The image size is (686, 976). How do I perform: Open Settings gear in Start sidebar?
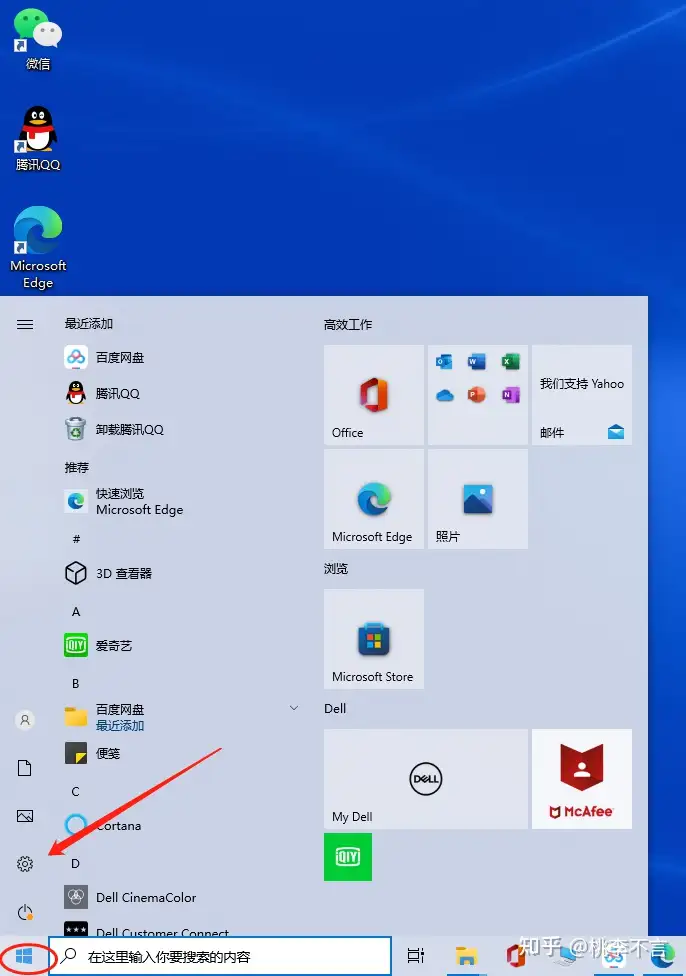tap(25, 863)
